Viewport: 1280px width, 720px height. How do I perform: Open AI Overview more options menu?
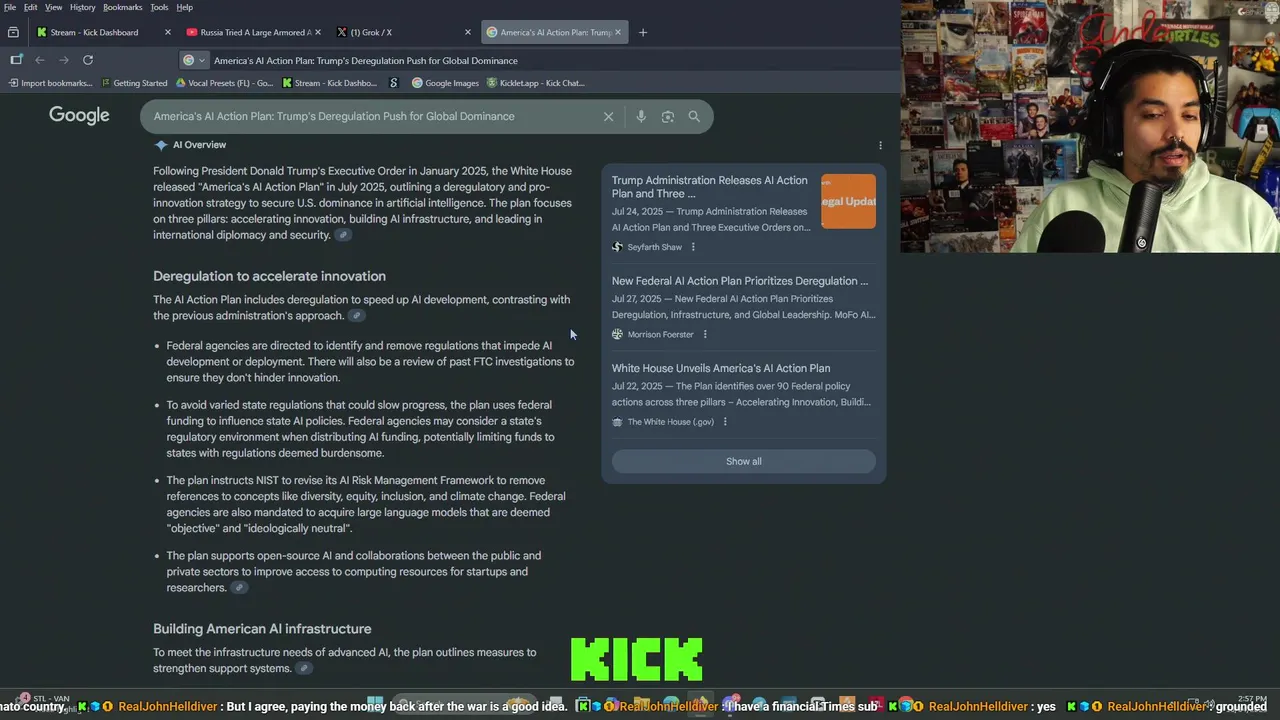(880, 145)
